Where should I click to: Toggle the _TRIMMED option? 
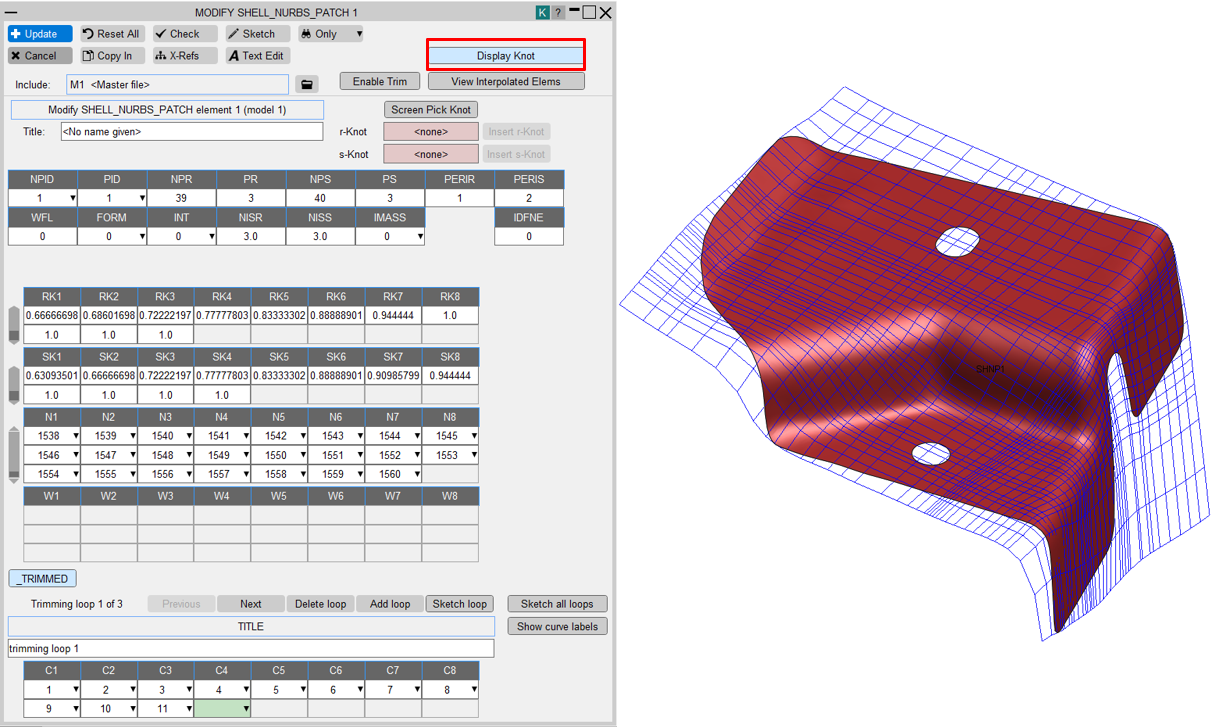(x=42, y=579)
